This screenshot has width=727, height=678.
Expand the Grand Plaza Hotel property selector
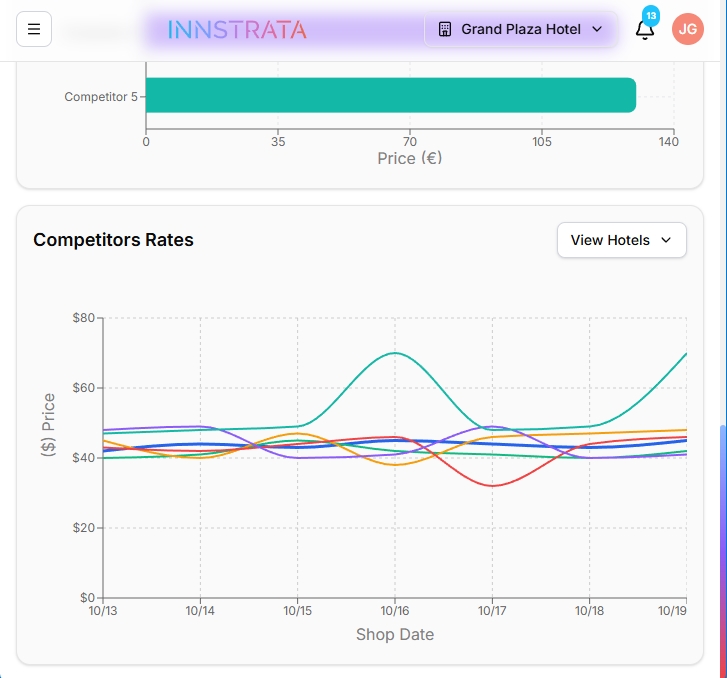point(520,30)
